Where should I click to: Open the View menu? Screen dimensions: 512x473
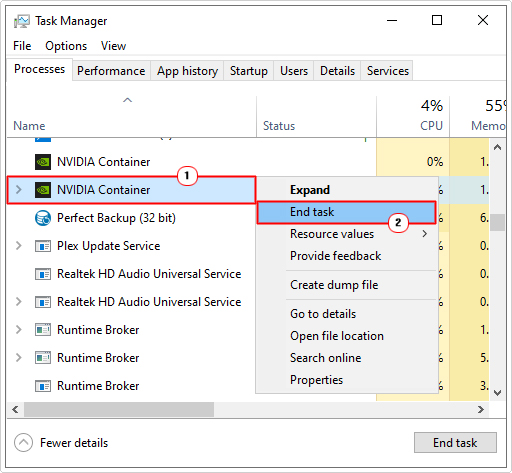[113, 46]
